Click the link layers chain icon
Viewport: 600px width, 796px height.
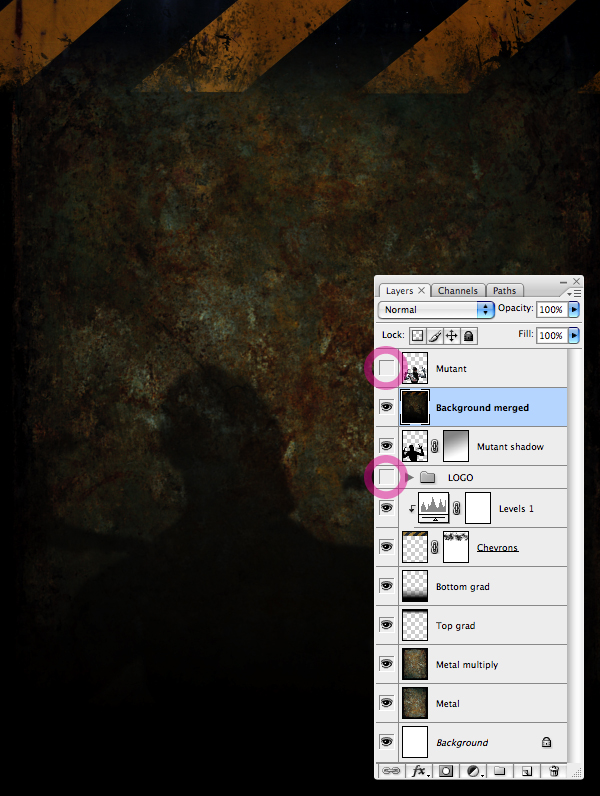click(x=390, y=771)
